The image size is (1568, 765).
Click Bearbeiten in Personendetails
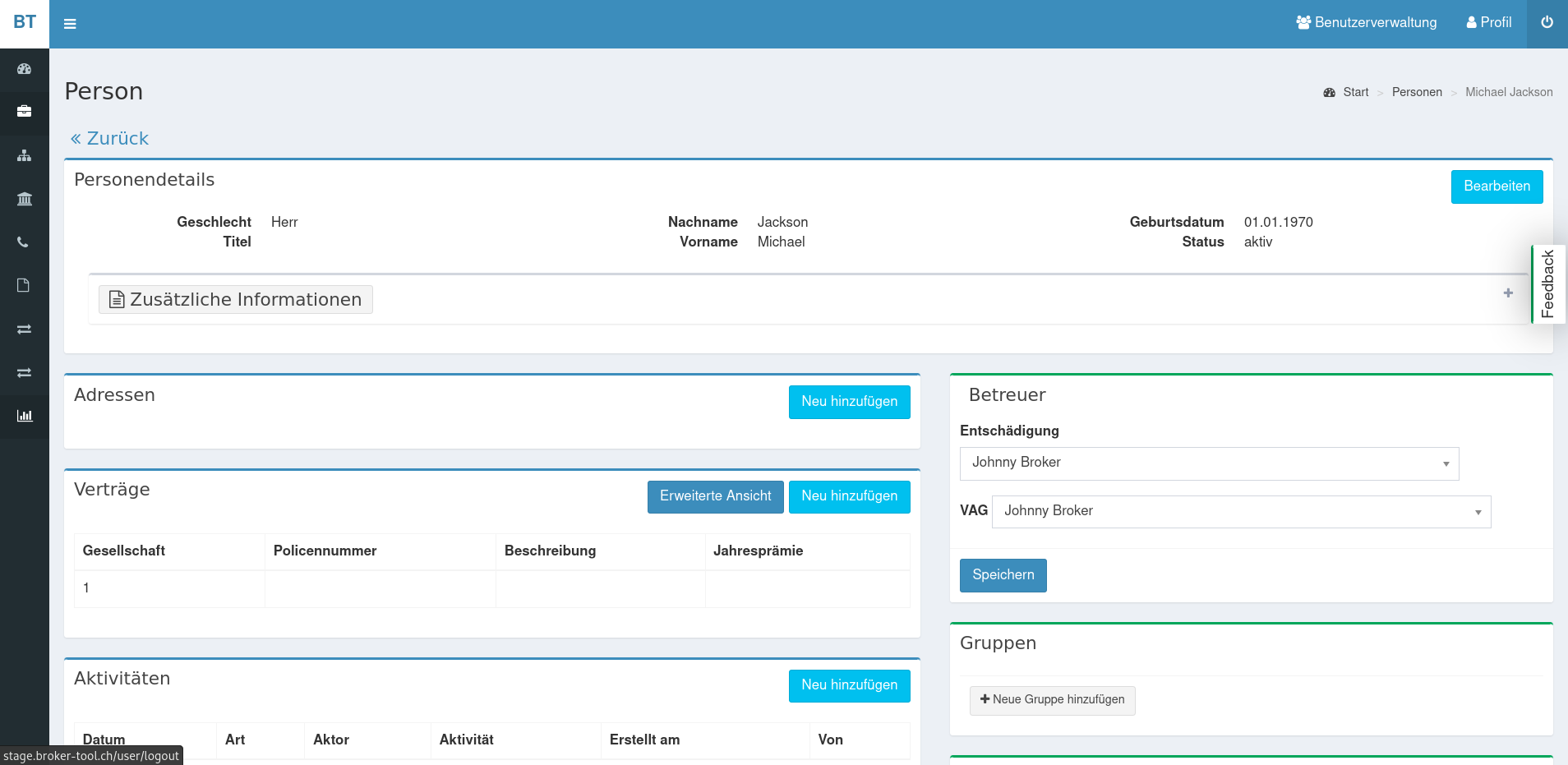(1497, 187)
